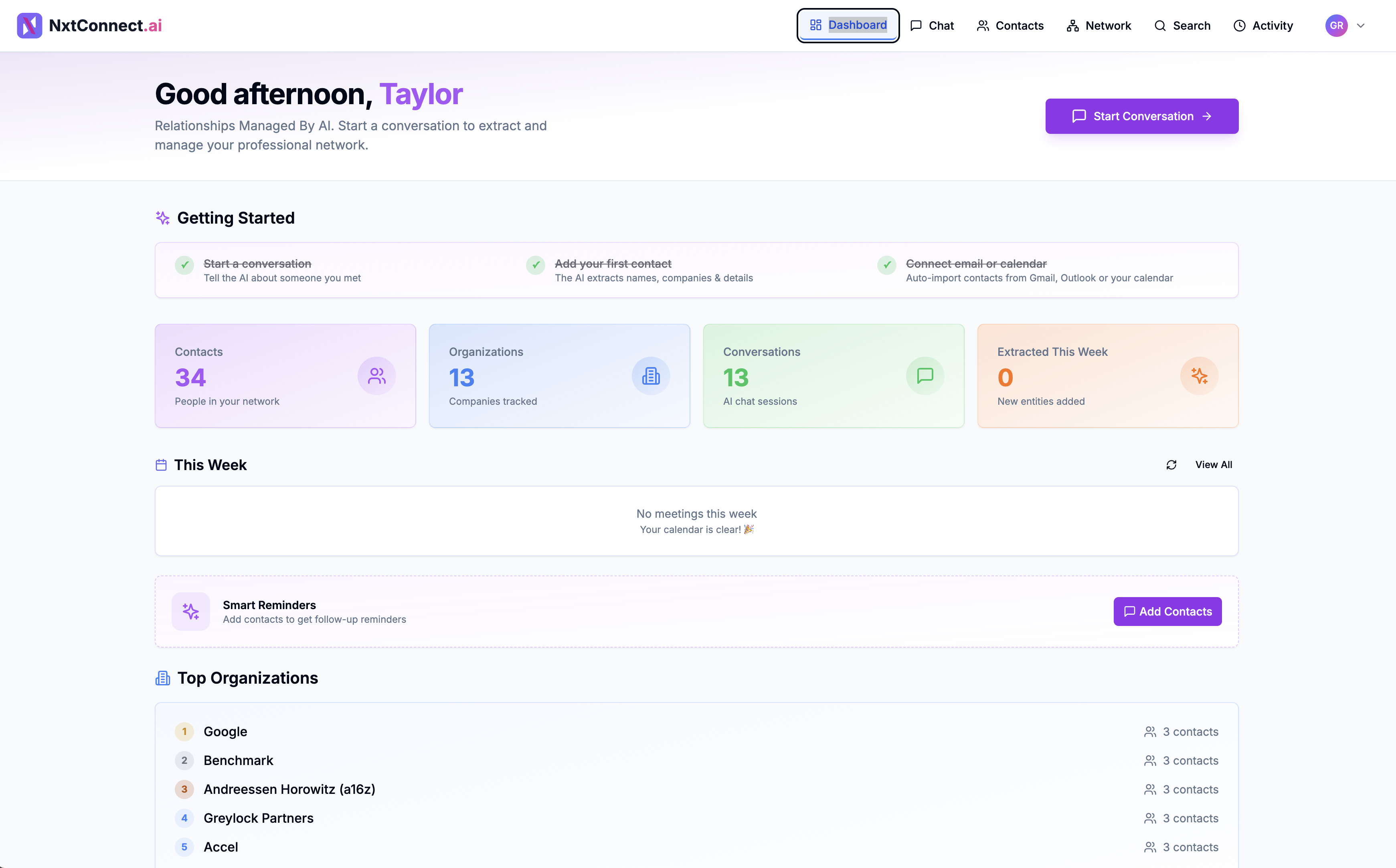Switch to the Network page
This screenshot has height=868, width=1396.
[x=1099, y=26]
